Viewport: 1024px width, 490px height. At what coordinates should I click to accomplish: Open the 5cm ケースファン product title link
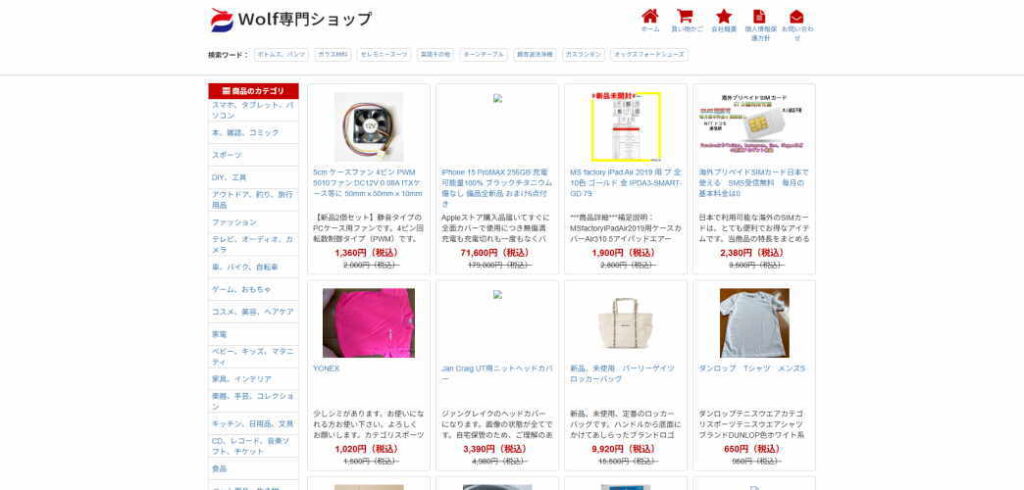(368, 183)
